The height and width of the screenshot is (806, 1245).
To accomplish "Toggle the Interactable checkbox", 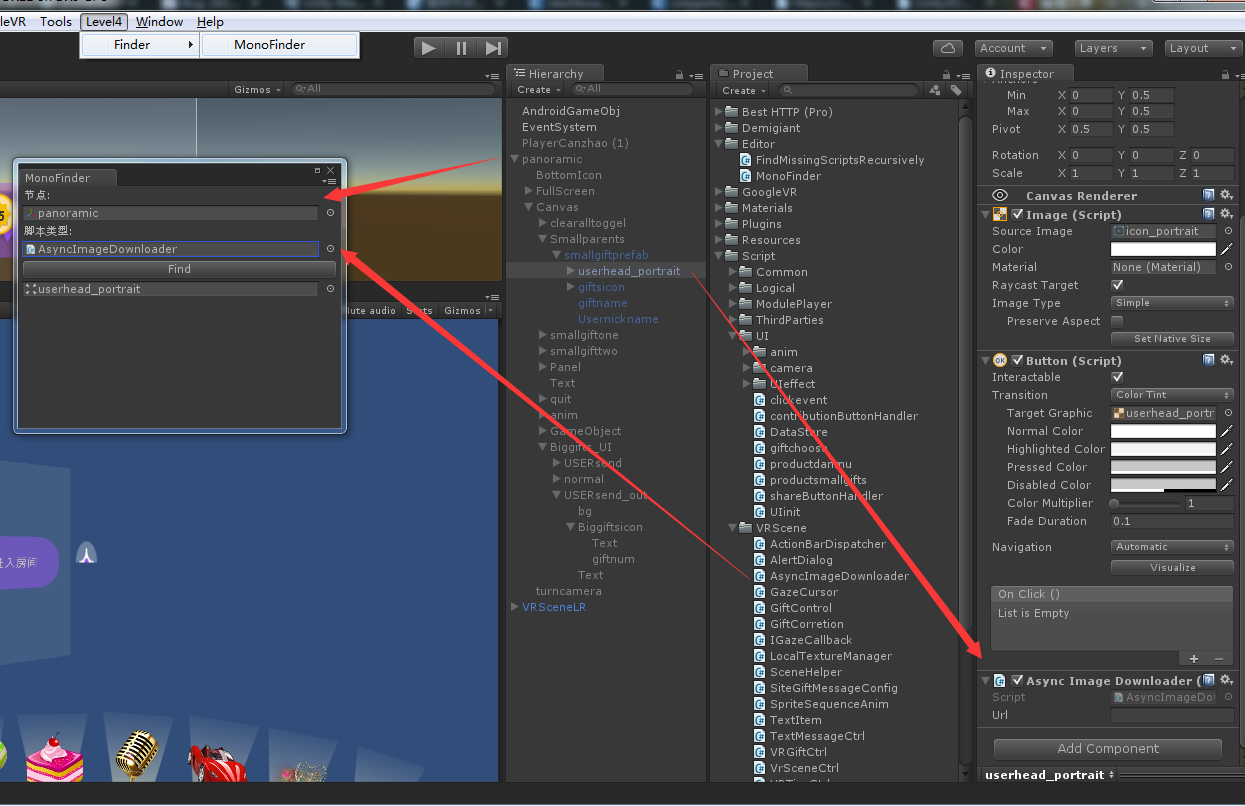I will pyautogui.click(x=1117, y=377).
